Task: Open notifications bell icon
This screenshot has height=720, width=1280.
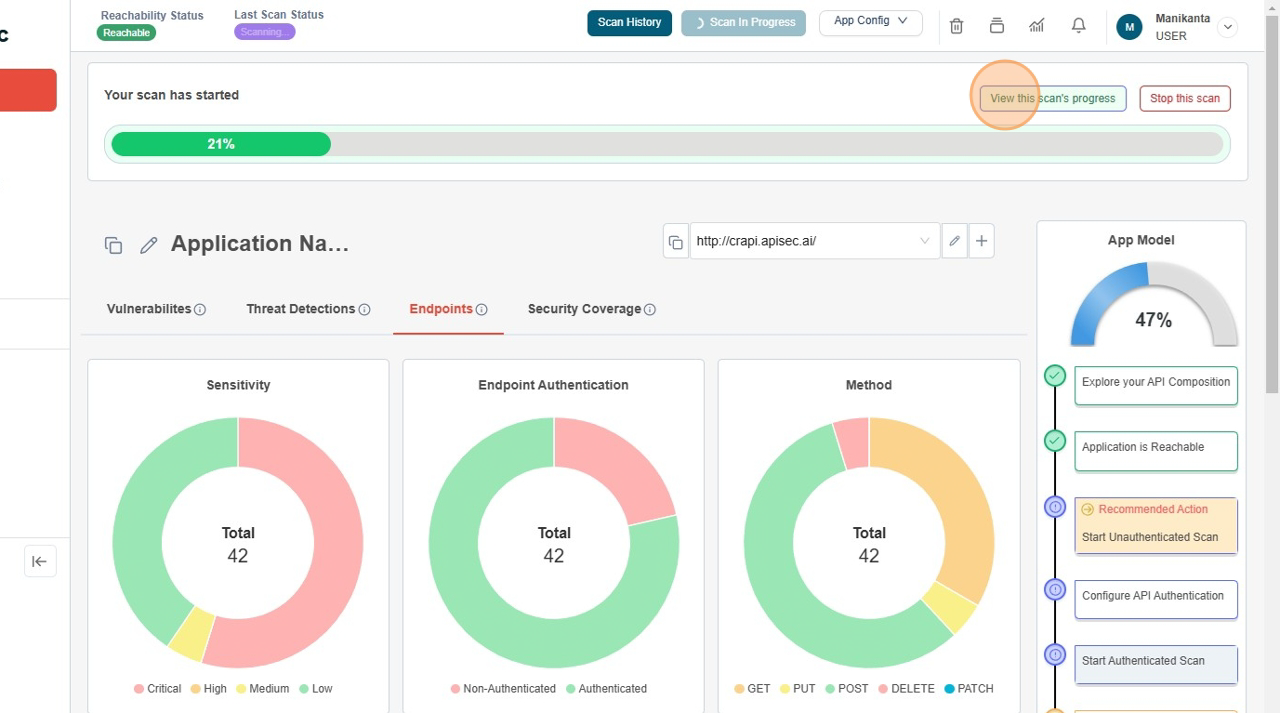Action: click(x=1078, y=26)
